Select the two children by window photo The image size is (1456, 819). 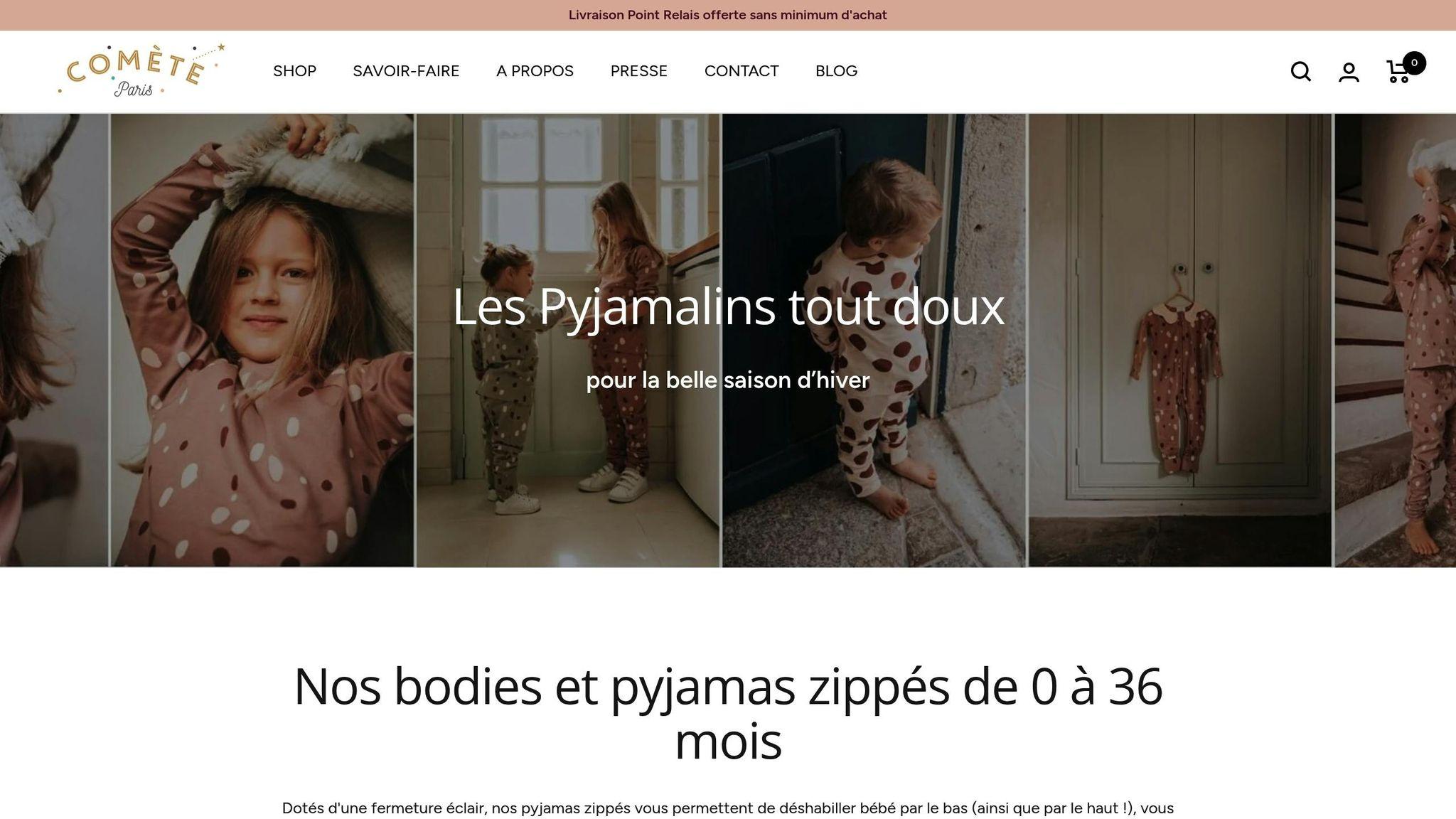[568, 340]
